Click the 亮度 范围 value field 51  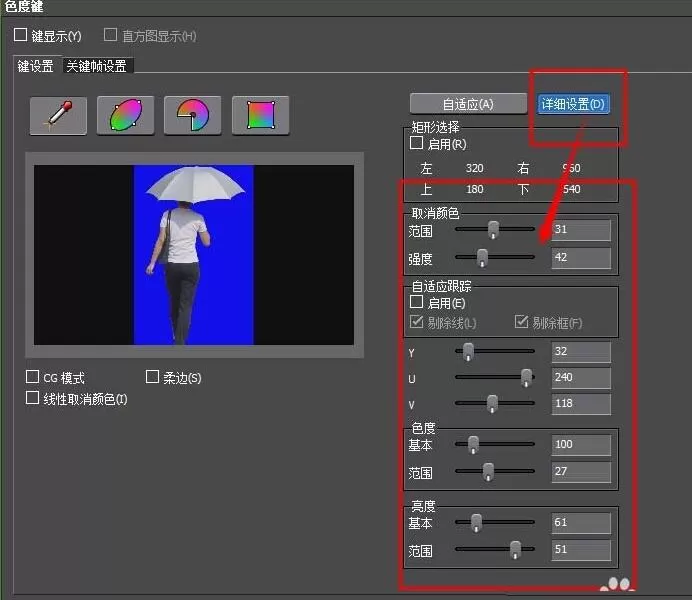click(581, 550)
